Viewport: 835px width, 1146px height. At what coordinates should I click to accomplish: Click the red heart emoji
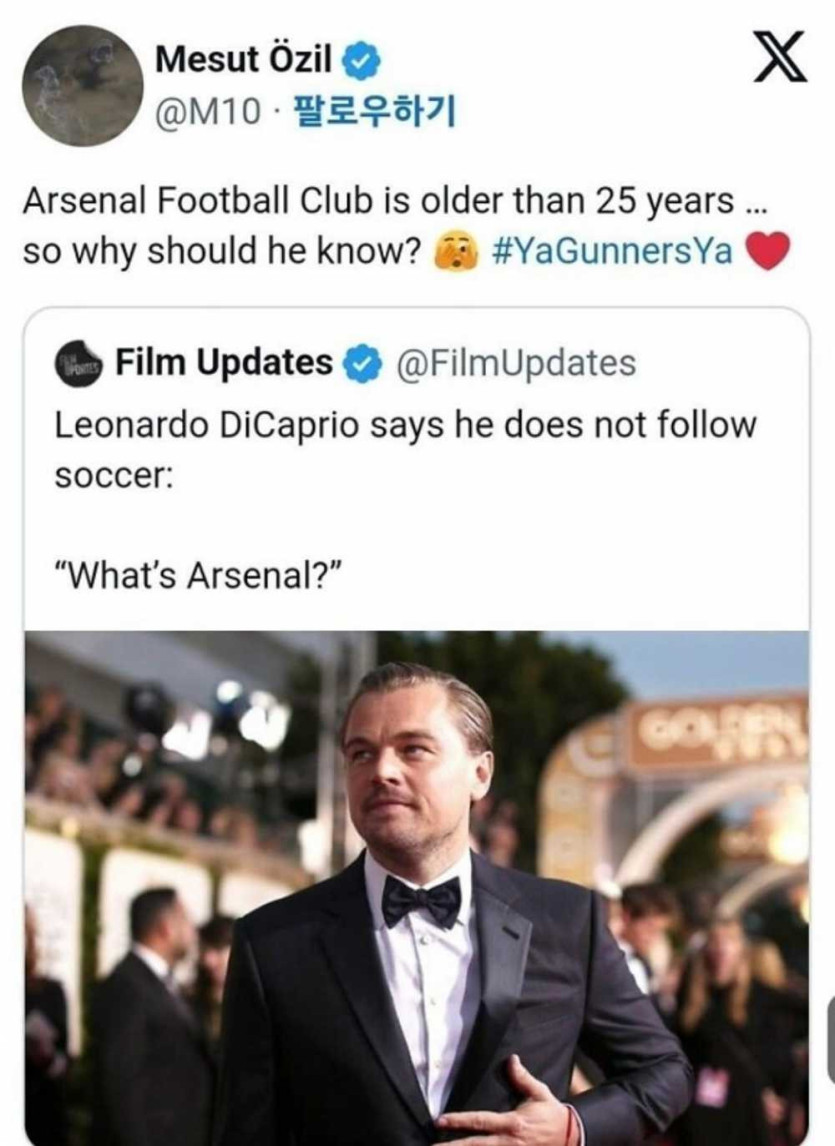[768, 250]
